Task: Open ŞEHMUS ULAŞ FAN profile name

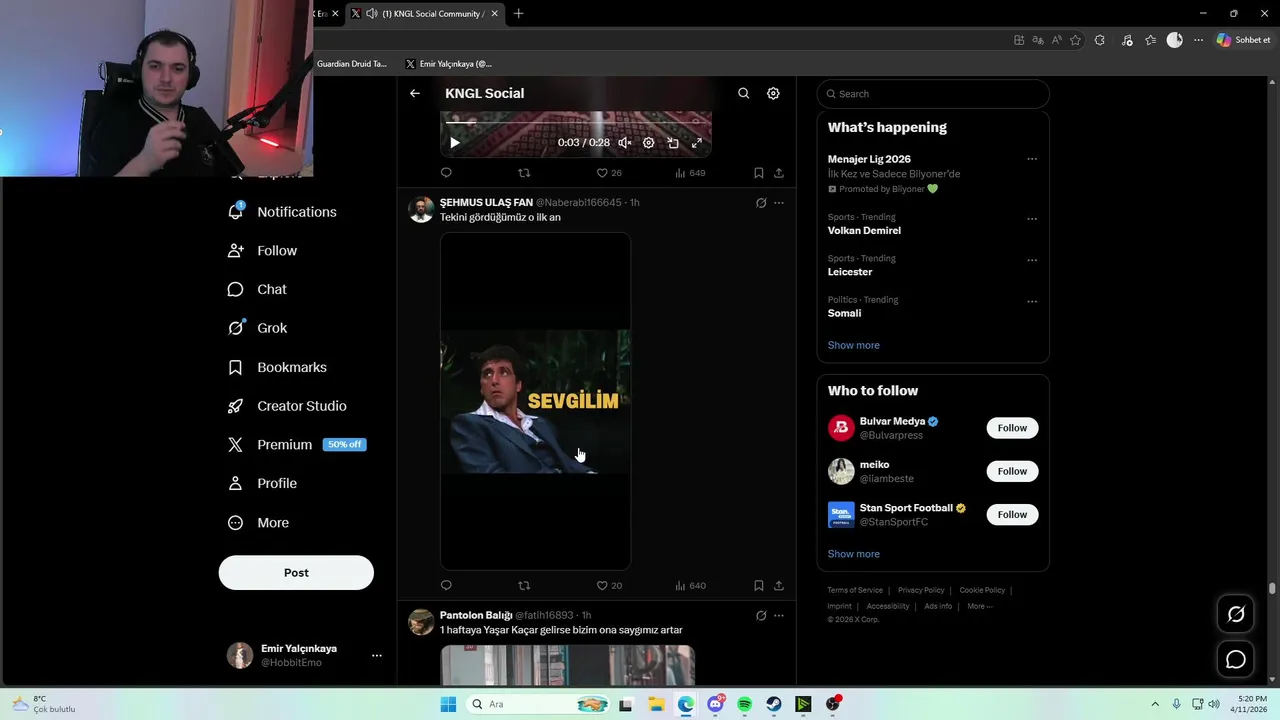Action: (x=486, y=202)
